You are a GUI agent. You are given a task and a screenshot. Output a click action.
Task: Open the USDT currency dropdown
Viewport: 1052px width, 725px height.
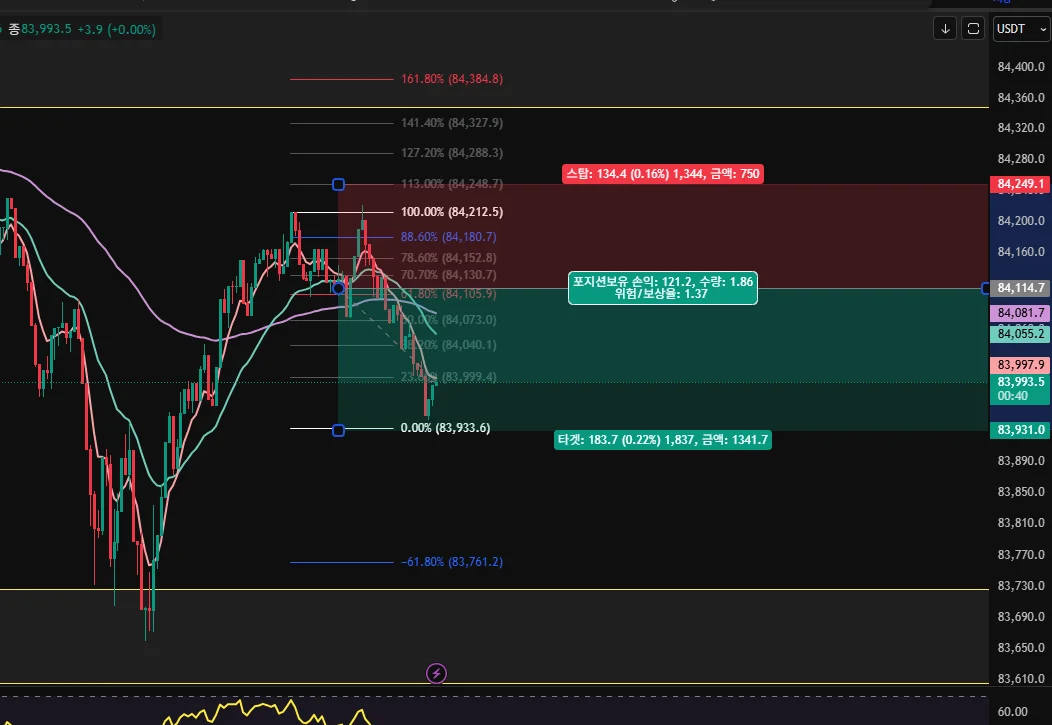(x=1021, y=29)
